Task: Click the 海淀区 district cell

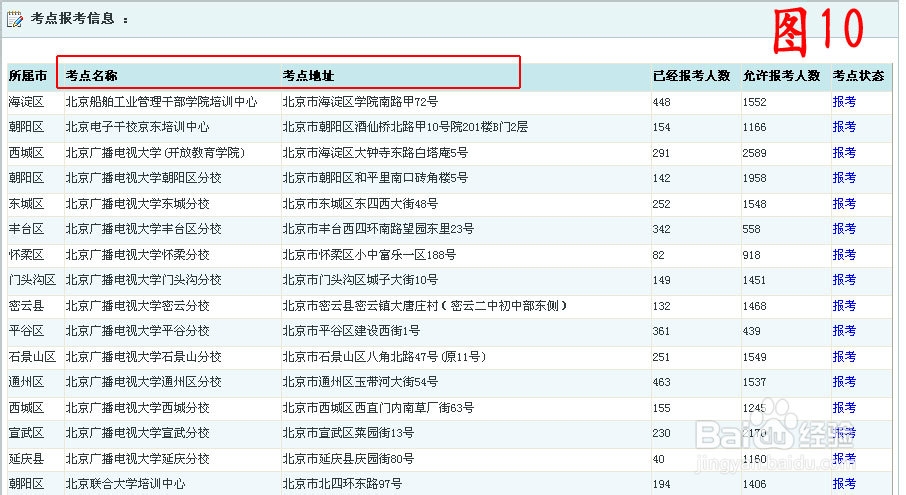Action: [x=27, y=102]
